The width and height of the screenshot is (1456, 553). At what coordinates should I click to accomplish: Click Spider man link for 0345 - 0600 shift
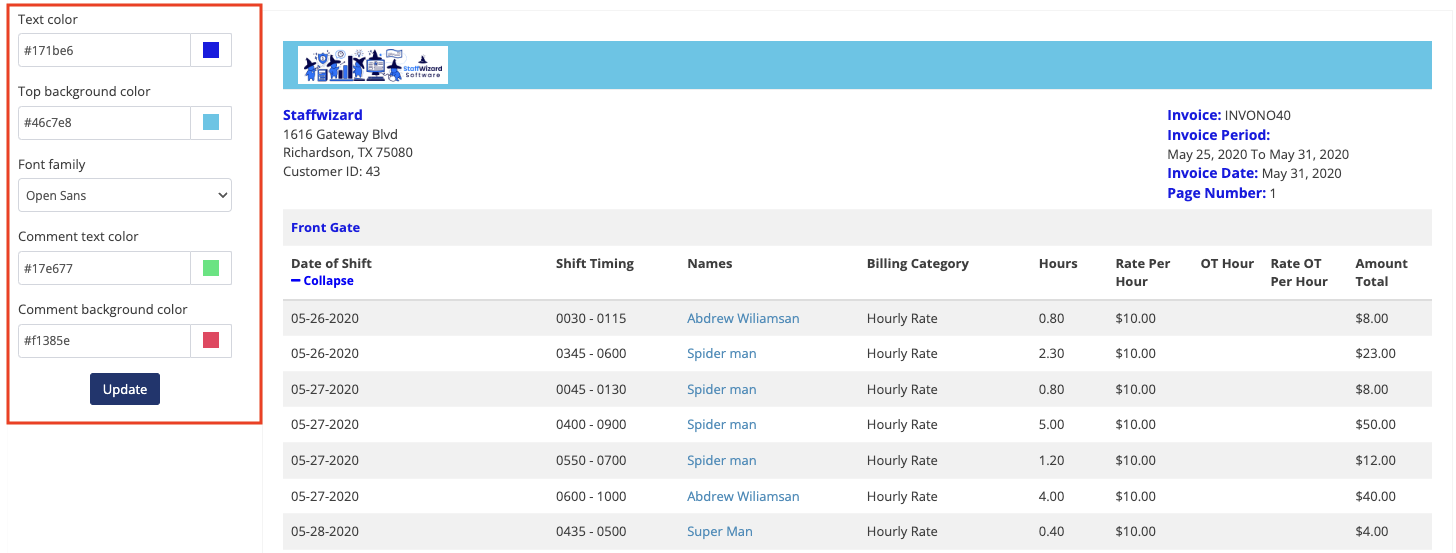pos(721,353)
